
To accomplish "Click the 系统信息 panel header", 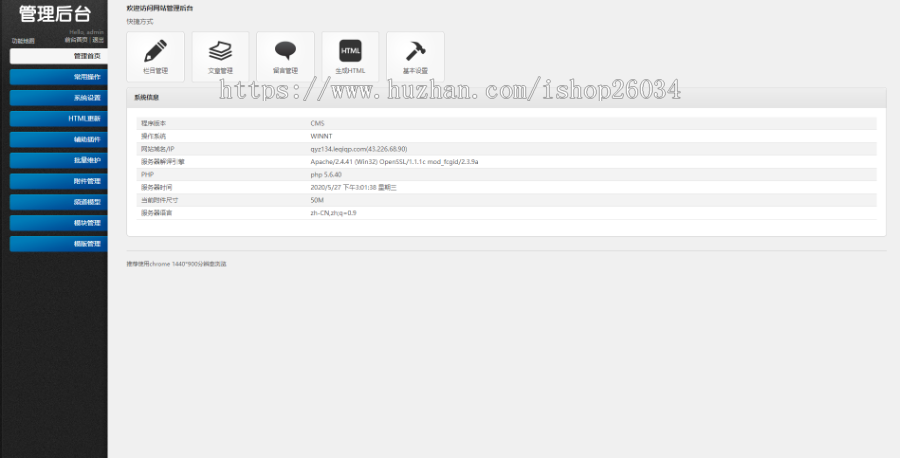I will click(506, 98).
